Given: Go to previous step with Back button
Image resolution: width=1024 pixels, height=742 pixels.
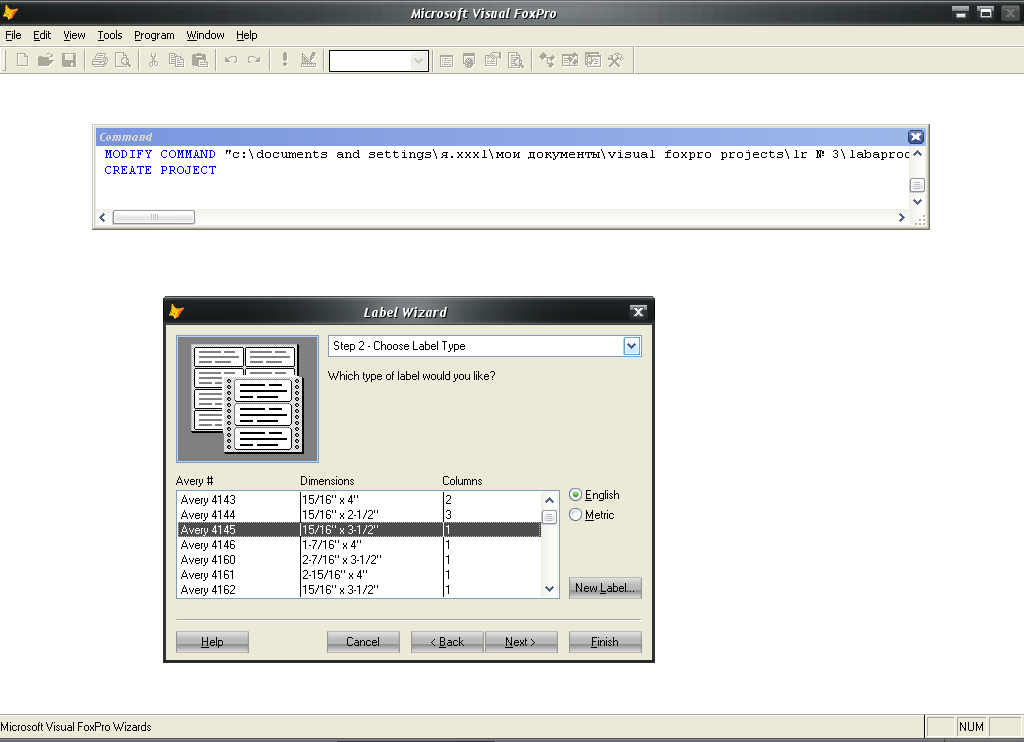Looking at the screenshot, I should 447,641.
